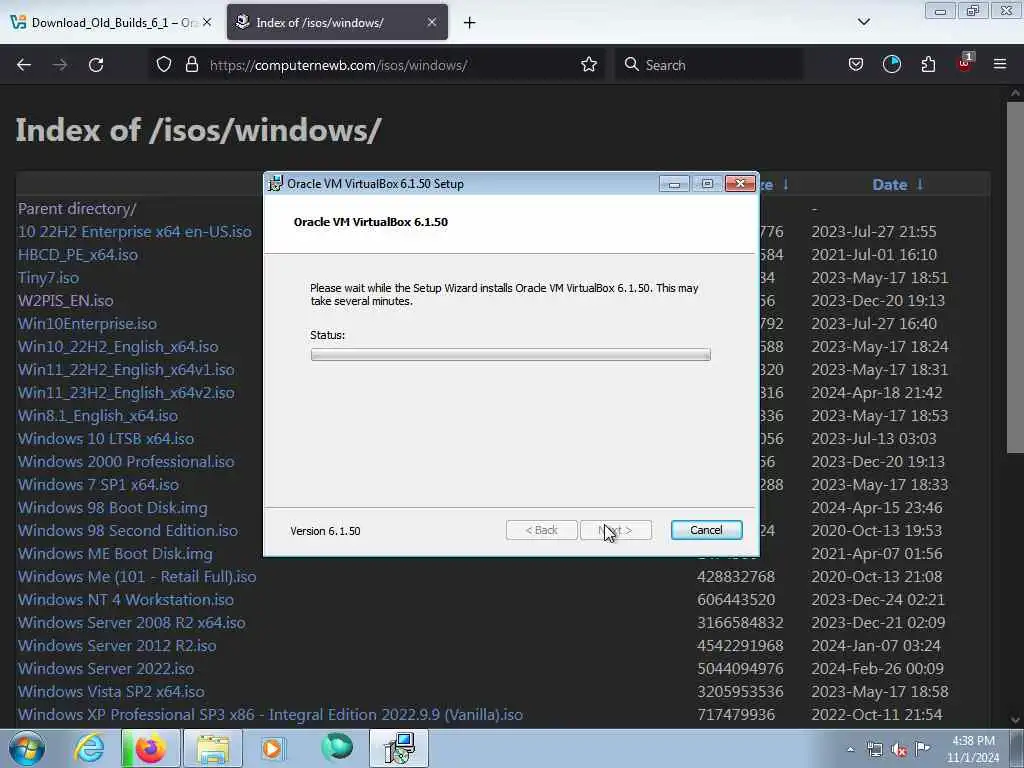Open uBlock Origin extension icon
The height and width of the screenshot is (768, 1024).
(965, 63)
